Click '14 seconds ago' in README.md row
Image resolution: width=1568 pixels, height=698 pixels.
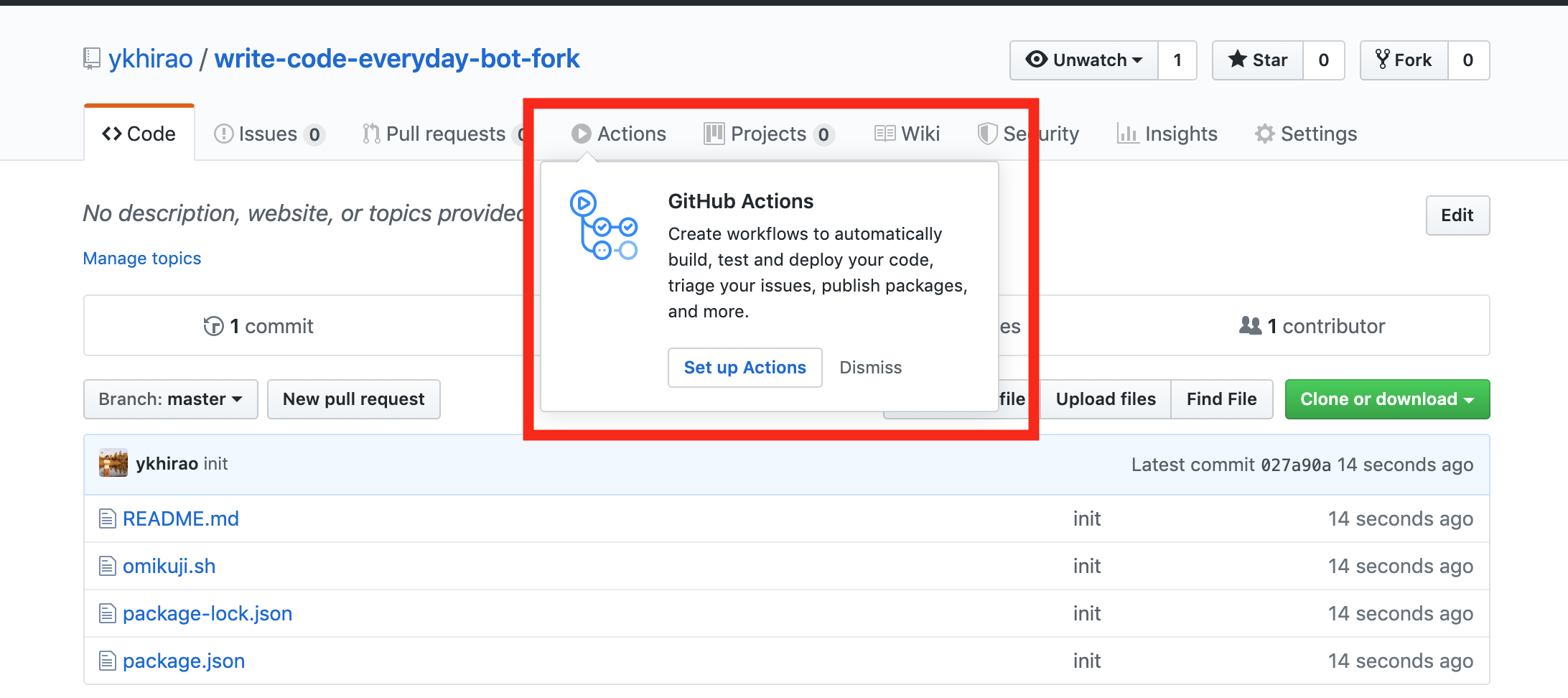[1401, 518]
